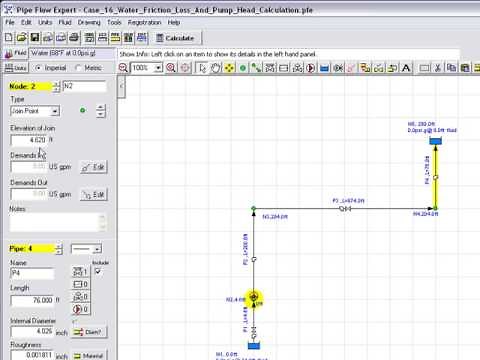The height and width of the screenshot is (360, 480).
Task: Click the highlighted yellow pipe P4
Action: point(435,176)
